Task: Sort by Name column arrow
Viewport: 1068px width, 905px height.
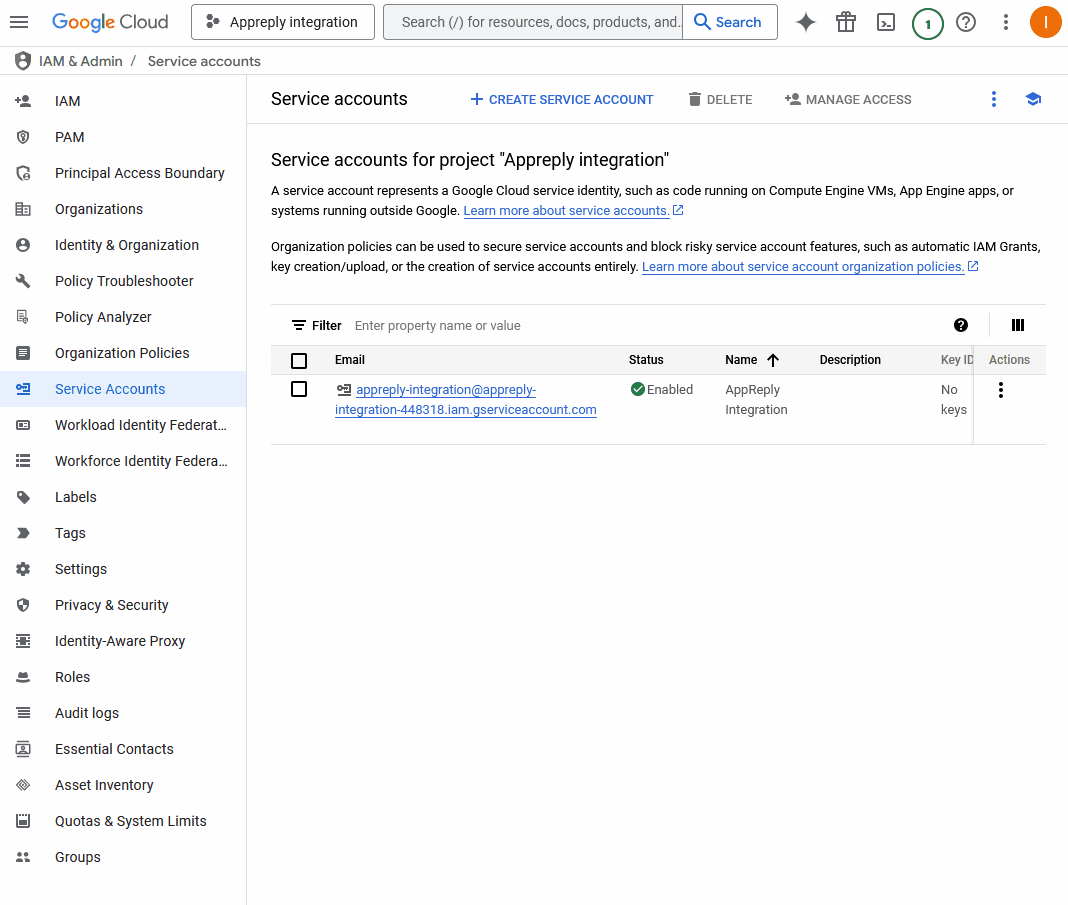Action: [x=773, y=360]
